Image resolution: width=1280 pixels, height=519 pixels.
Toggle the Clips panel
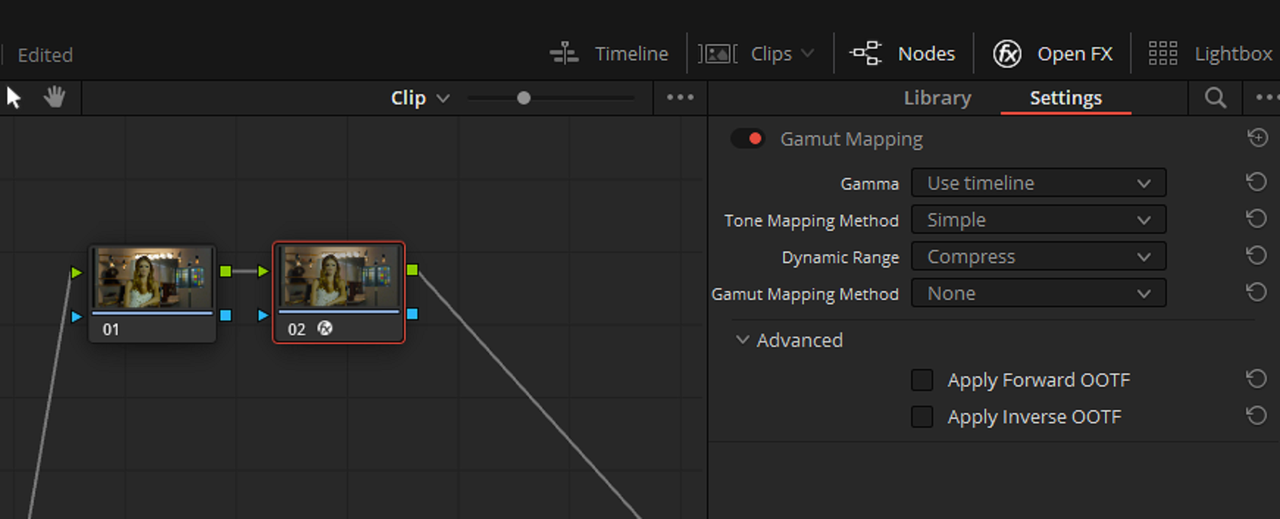point(745,54)
